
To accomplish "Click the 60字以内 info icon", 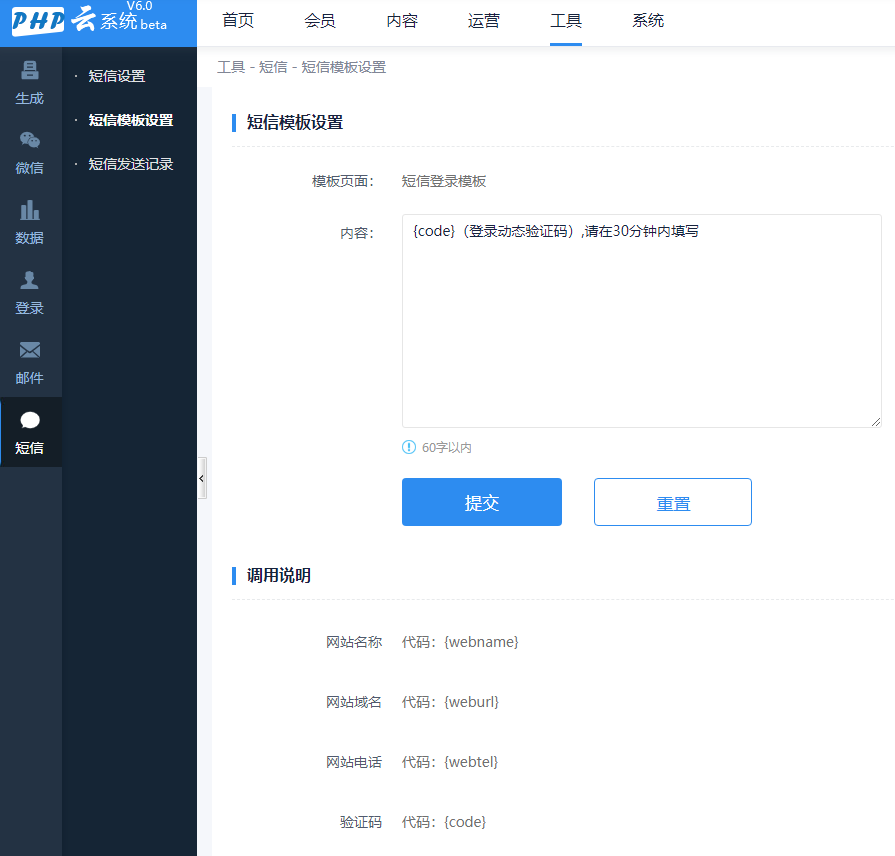I will [x=408, y=448].
